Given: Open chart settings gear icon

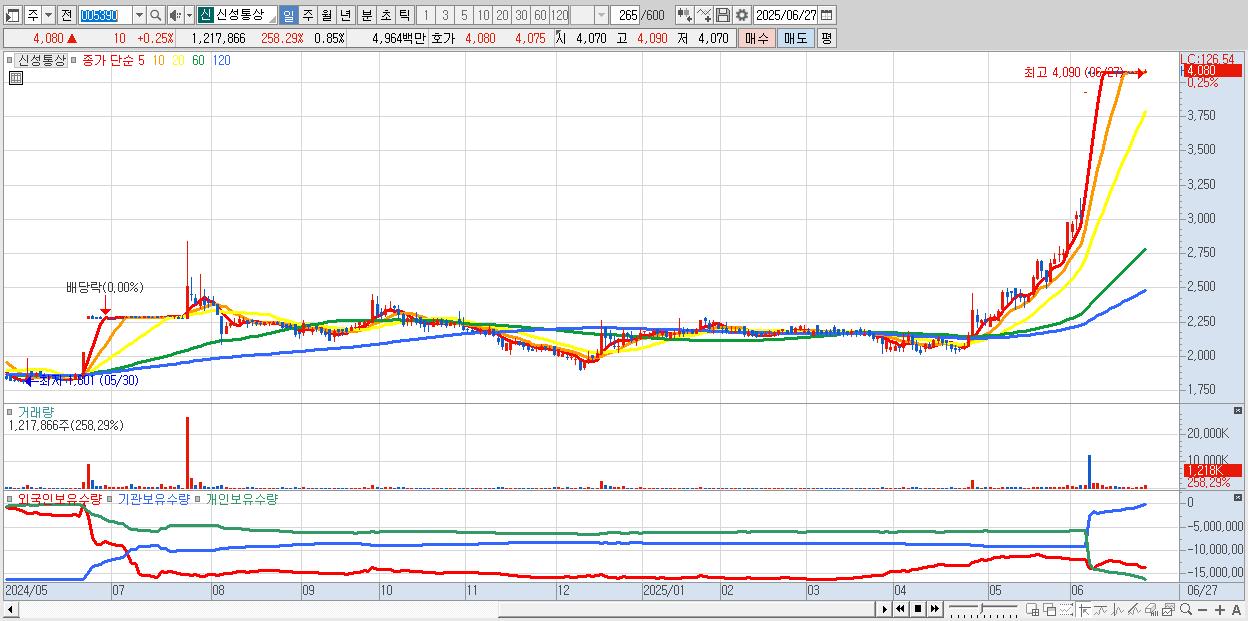Looking at the screenshot, I should (742, 15).
